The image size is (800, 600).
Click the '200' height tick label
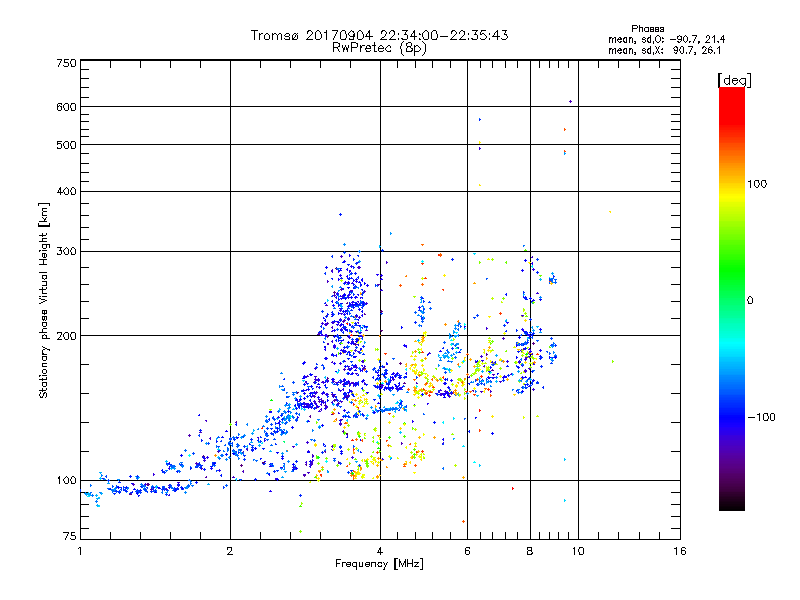66,336
